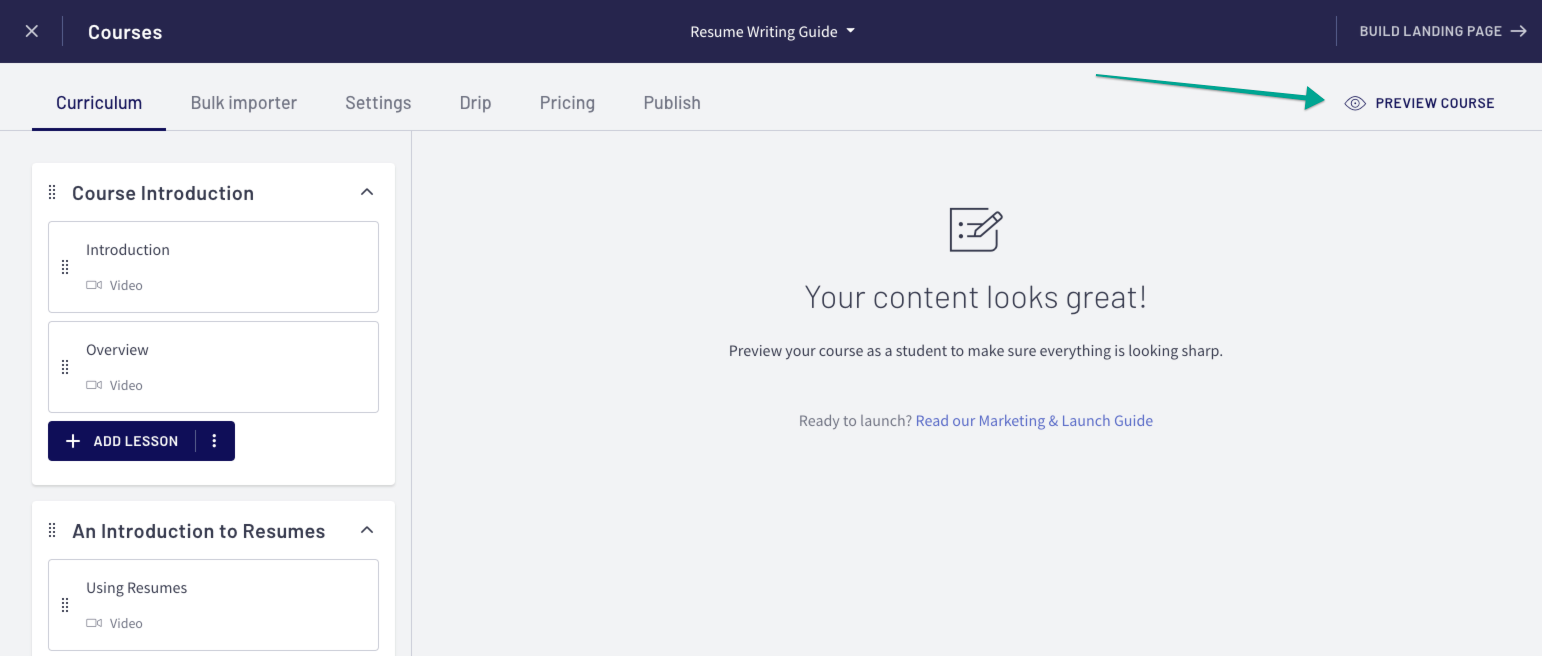Collapse the Course Introduction section
The image size is (1542, 656).
click(x=367, y=191)
